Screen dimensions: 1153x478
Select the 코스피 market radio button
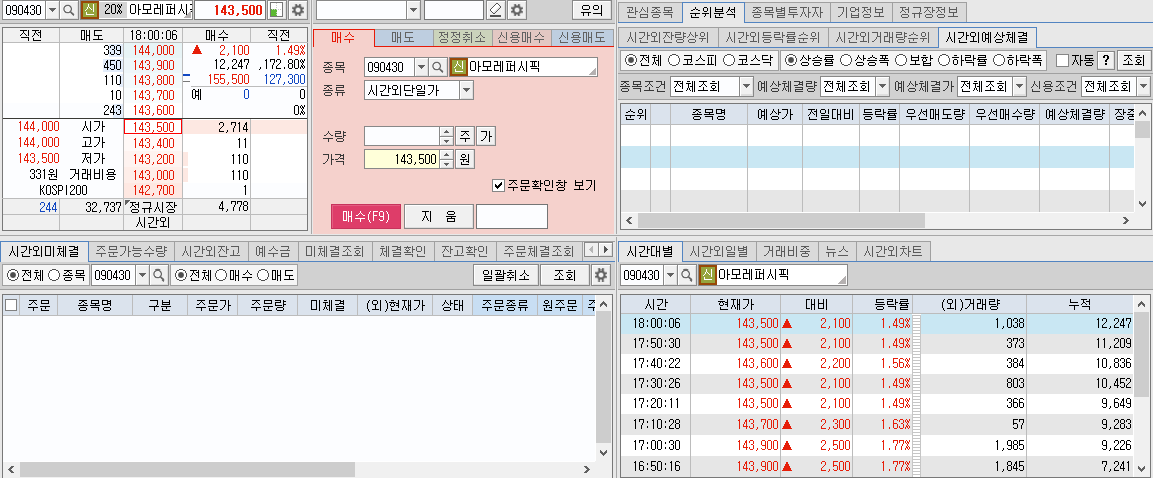click(x=674, y=60)
